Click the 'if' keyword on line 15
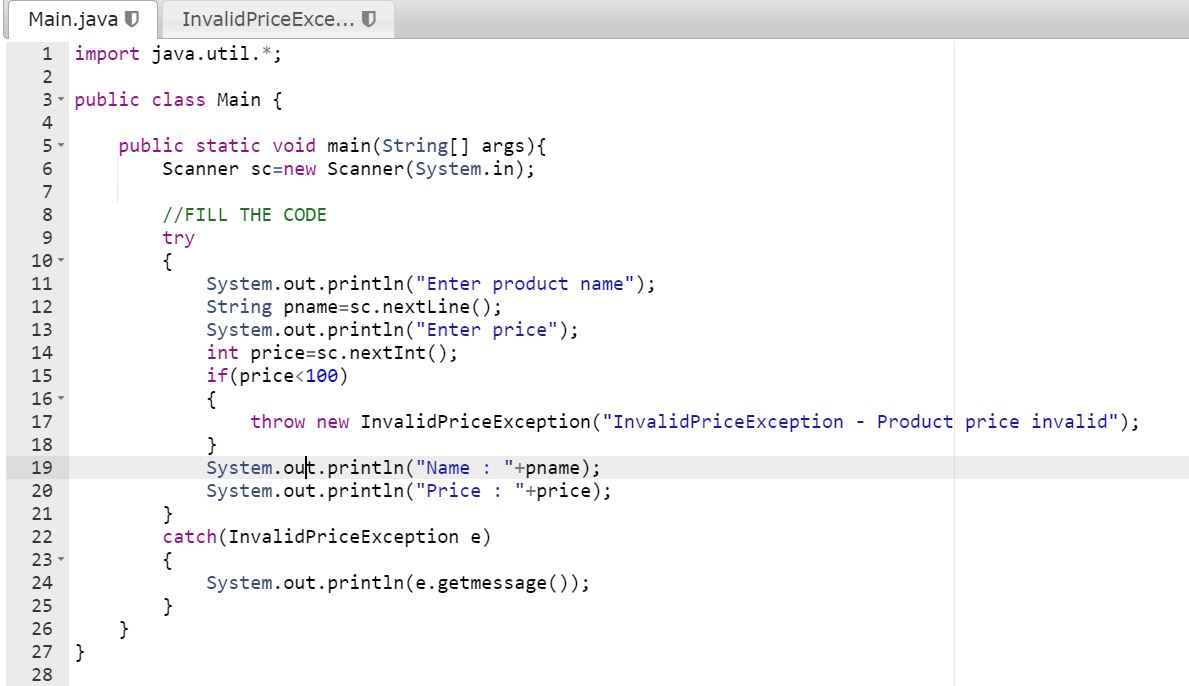This screenshot has width=1189, height=686. click(x=217, y=376)
